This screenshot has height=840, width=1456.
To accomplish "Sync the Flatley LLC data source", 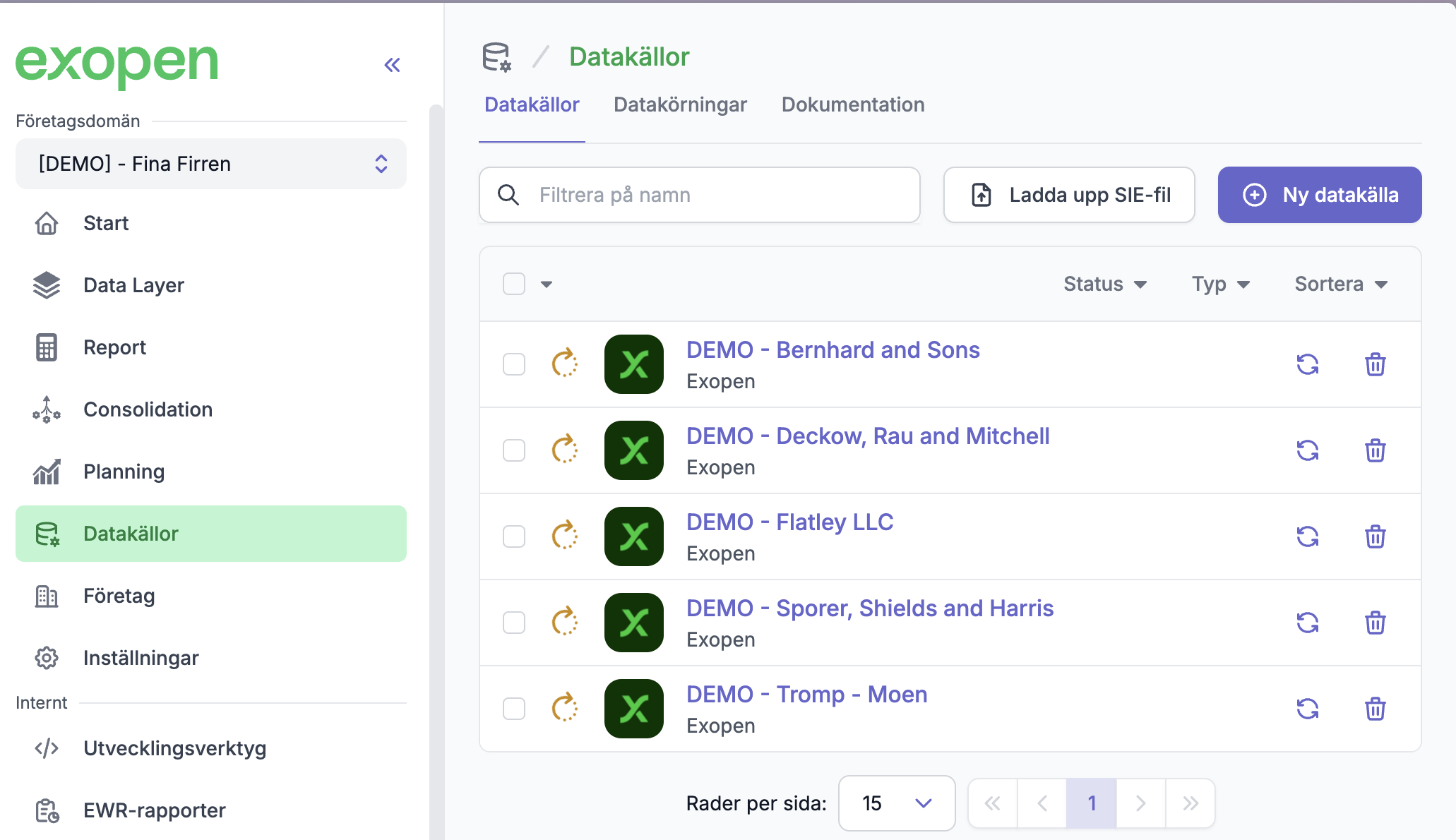I will pos(1308,536).
